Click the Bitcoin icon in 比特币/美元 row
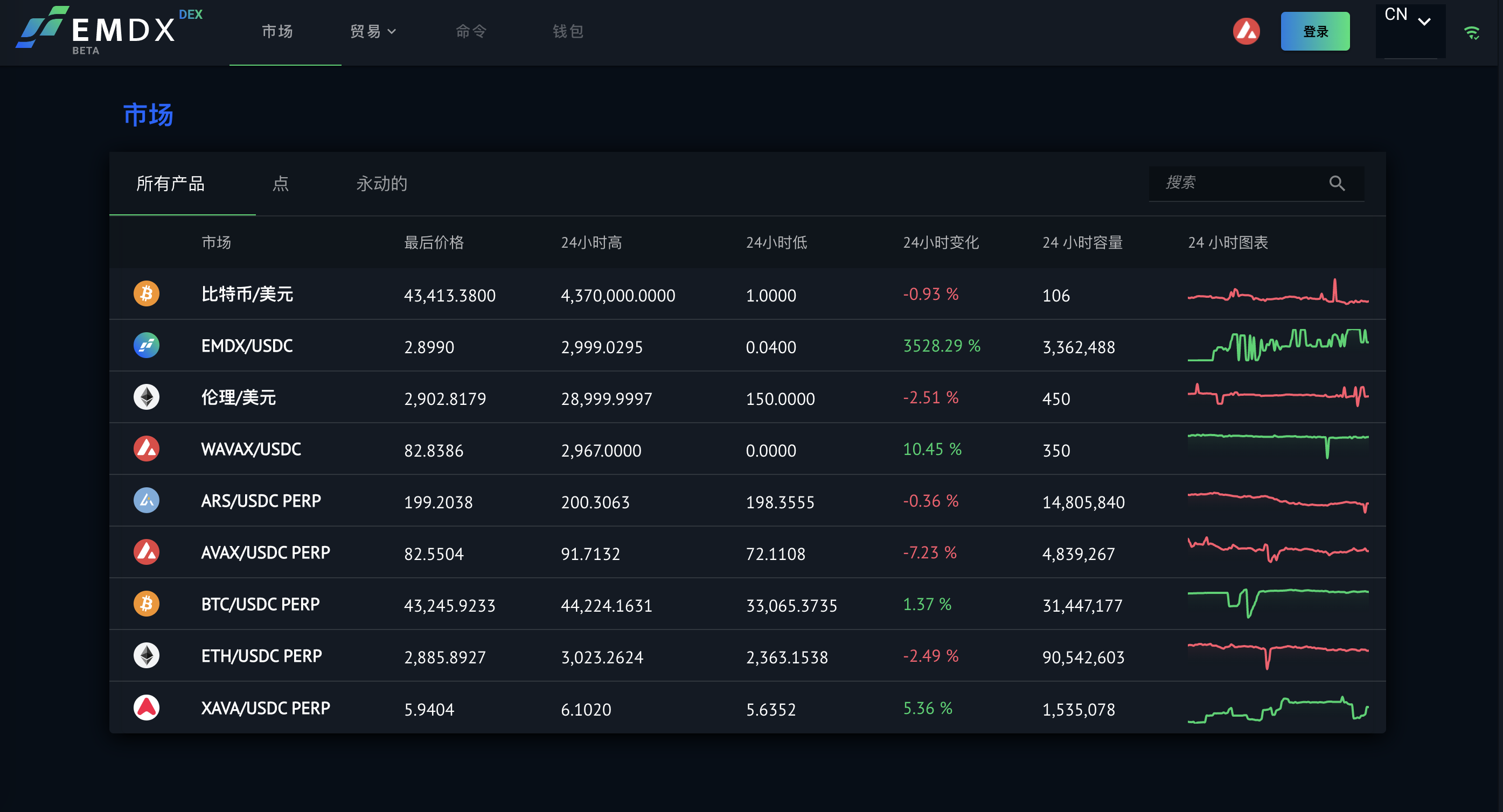The height and width of the screenshot is (812, 1503). [x=147, y=293]
